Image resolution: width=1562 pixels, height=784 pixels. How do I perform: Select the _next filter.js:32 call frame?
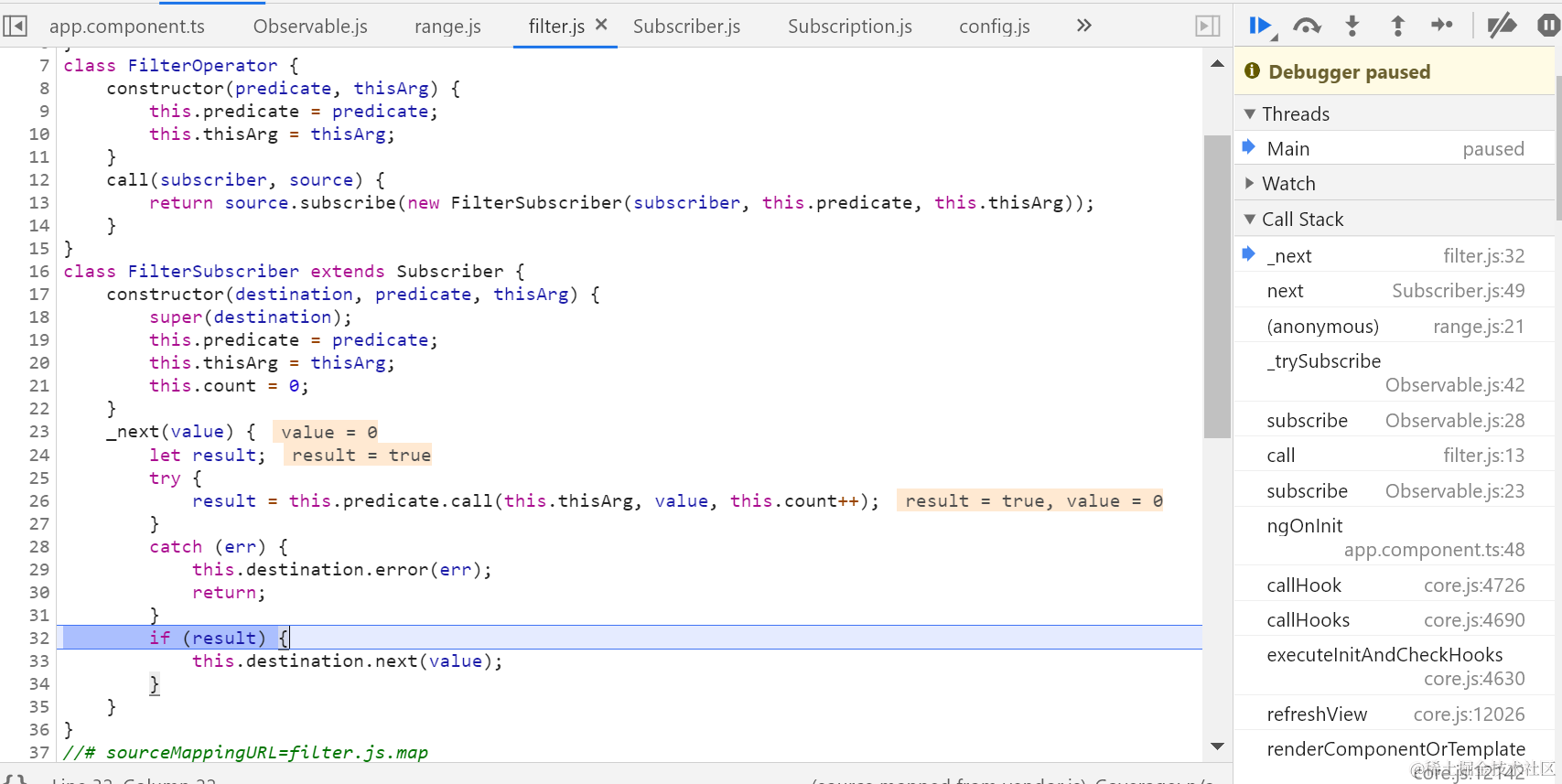point(1395,255)
